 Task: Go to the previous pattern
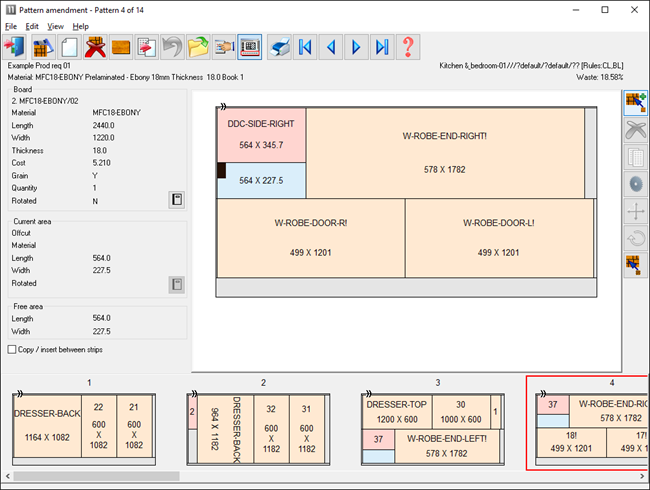pos(331,47)
